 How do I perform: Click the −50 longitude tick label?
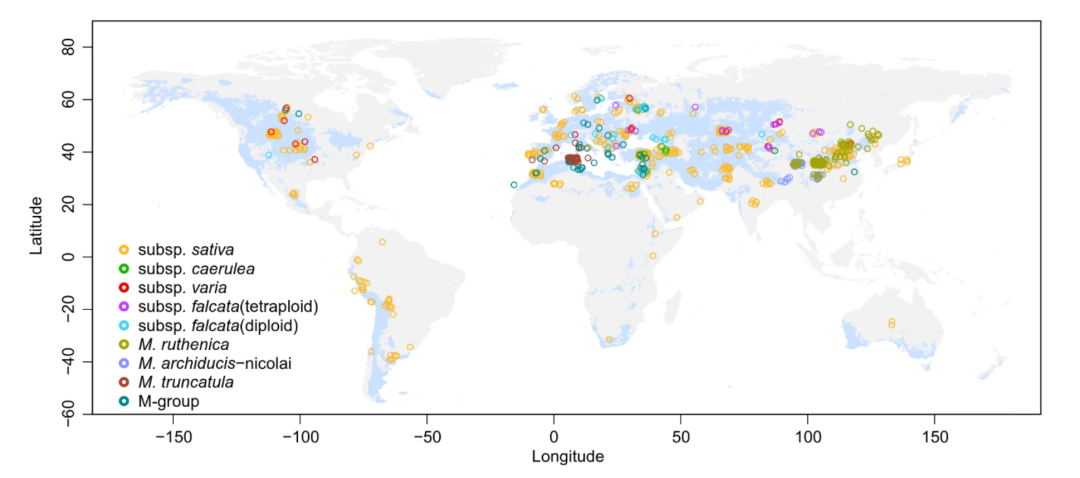click(x=426, y=437)
